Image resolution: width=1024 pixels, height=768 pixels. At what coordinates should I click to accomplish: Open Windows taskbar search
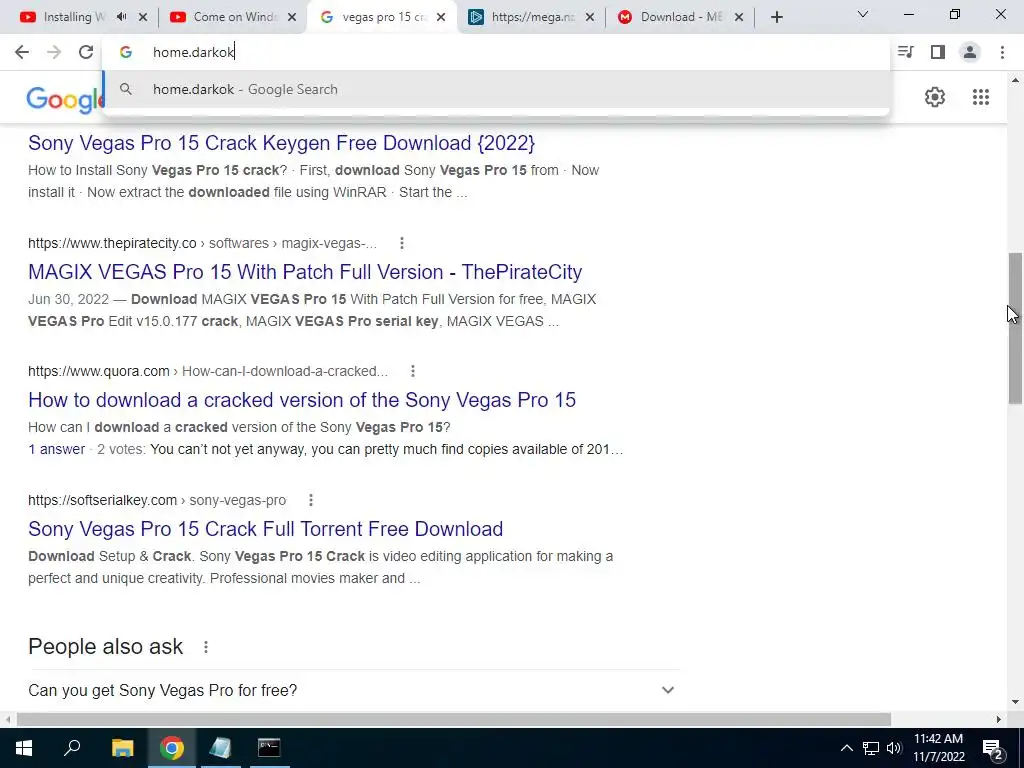pos(72,748)
